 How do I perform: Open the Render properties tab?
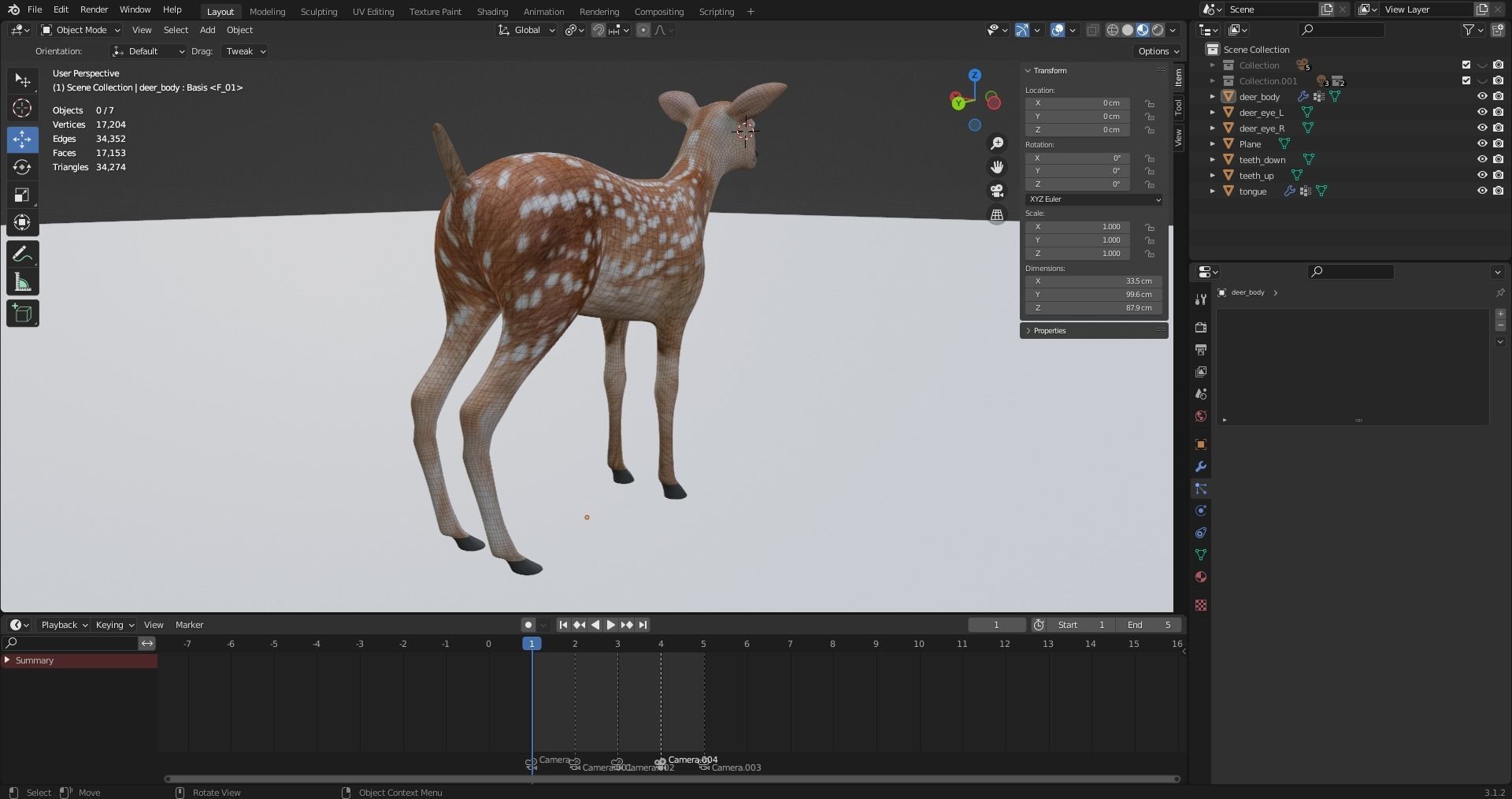pyautogui.click(x=1201, y=327)
